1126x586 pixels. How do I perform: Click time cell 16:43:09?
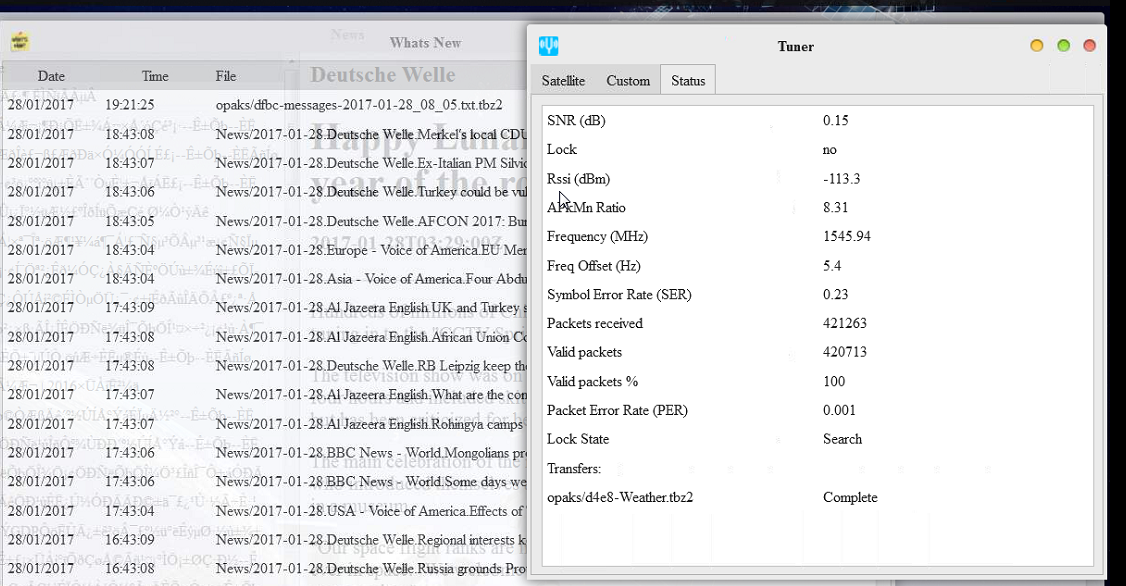[x=129, y=539]
